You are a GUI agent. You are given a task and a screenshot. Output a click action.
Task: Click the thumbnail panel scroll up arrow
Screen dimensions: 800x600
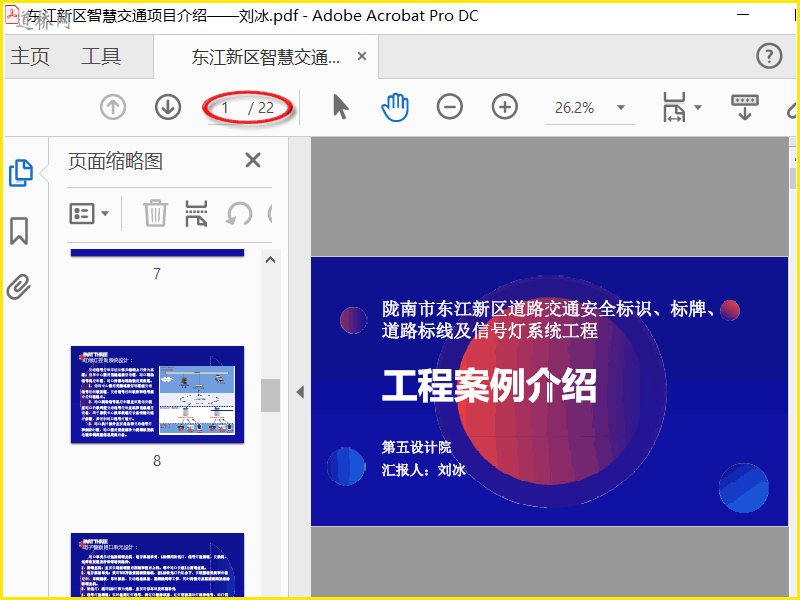[270, 260]
